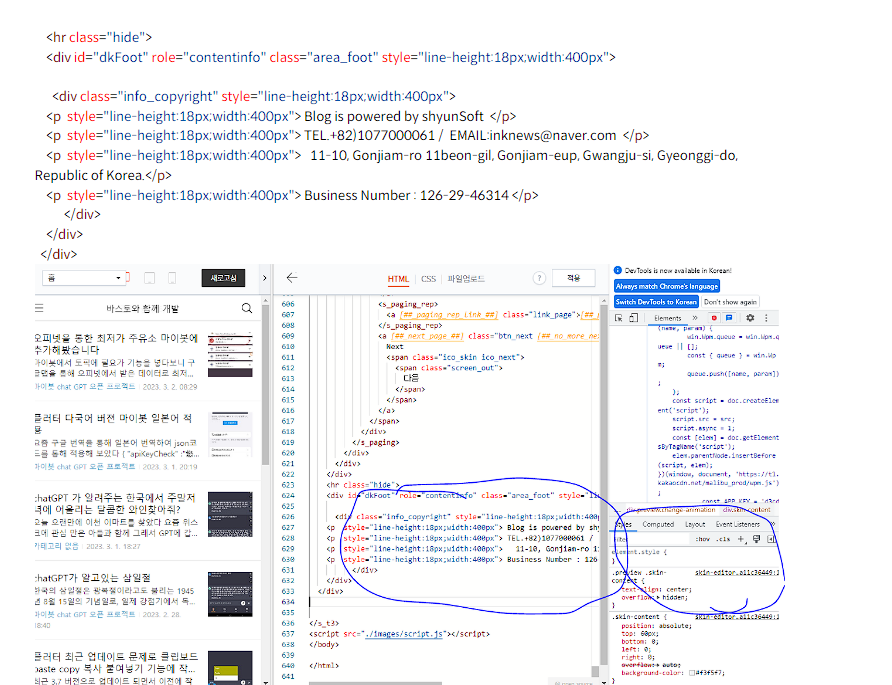Click line number 634 in code editor
Screen dimensions: 892x685
pos(288,601)
